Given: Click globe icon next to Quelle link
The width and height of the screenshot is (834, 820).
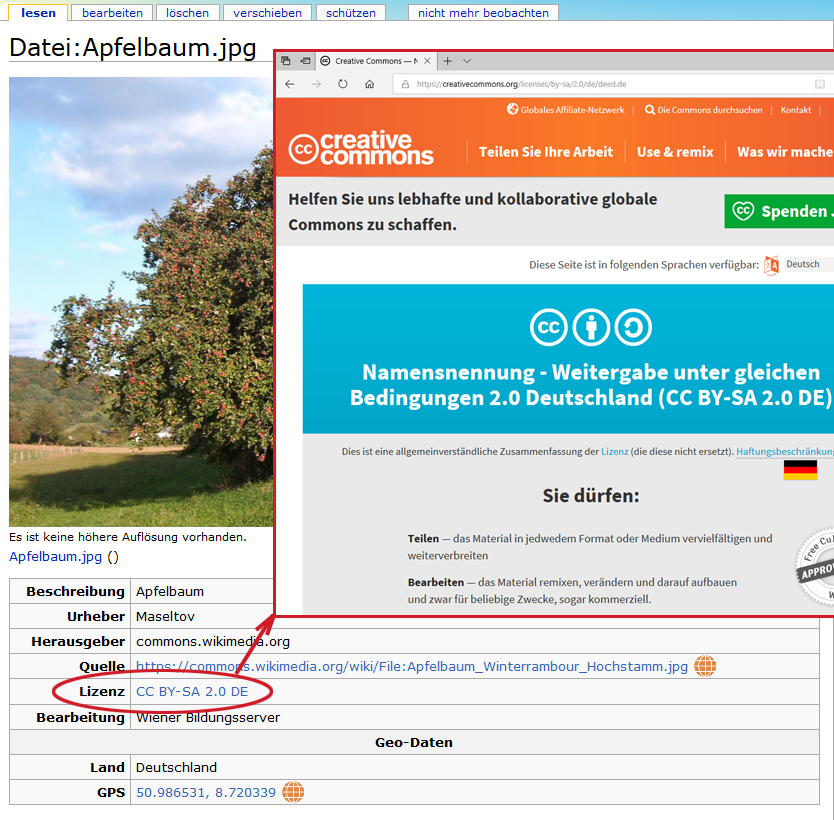Looking at the screenshot, I should tap(705, 666).
